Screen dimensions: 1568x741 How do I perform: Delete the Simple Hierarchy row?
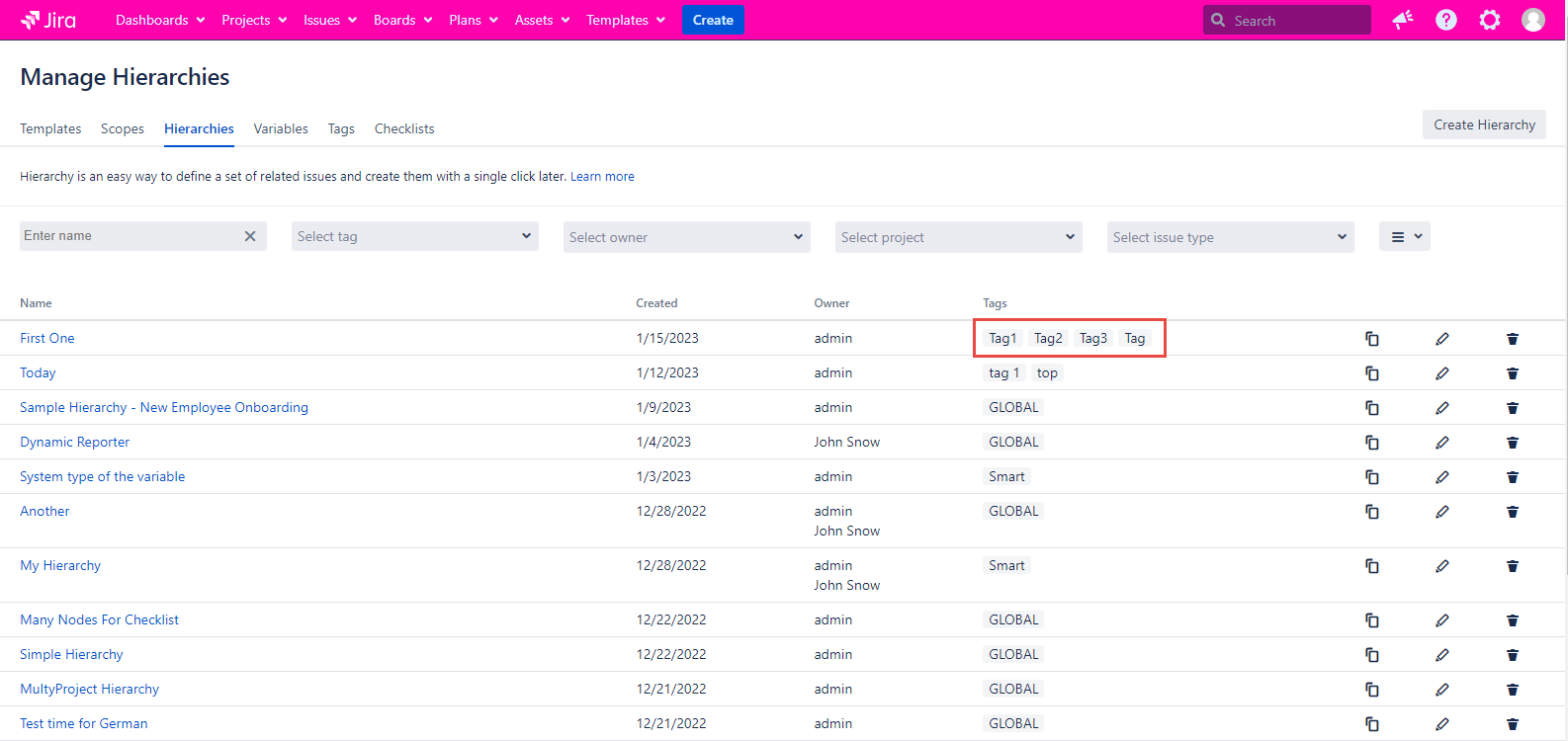[1513, 655]
